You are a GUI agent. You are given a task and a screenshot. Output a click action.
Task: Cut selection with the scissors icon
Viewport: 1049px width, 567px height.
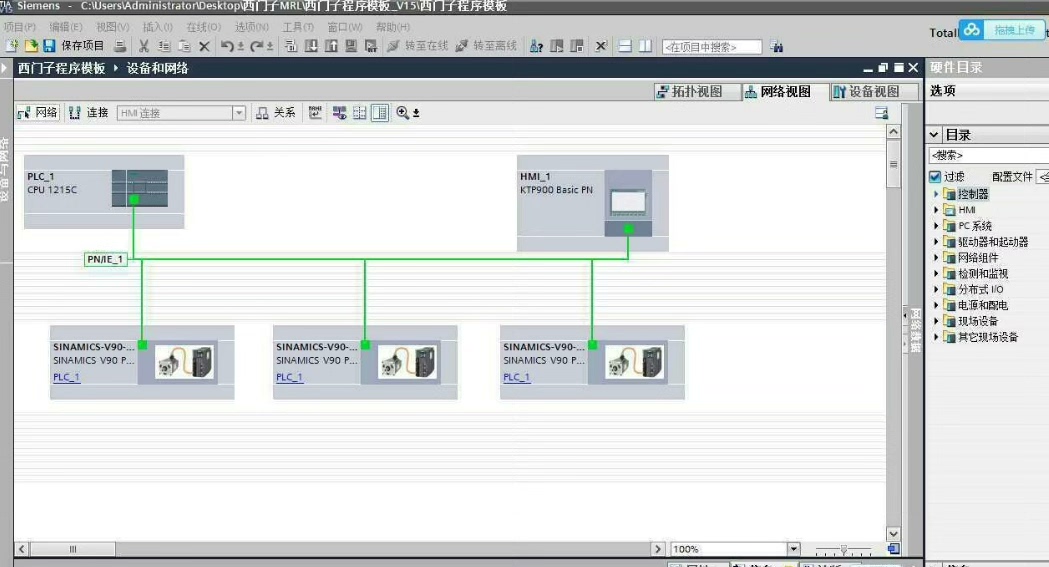click(x=143, y=46)
